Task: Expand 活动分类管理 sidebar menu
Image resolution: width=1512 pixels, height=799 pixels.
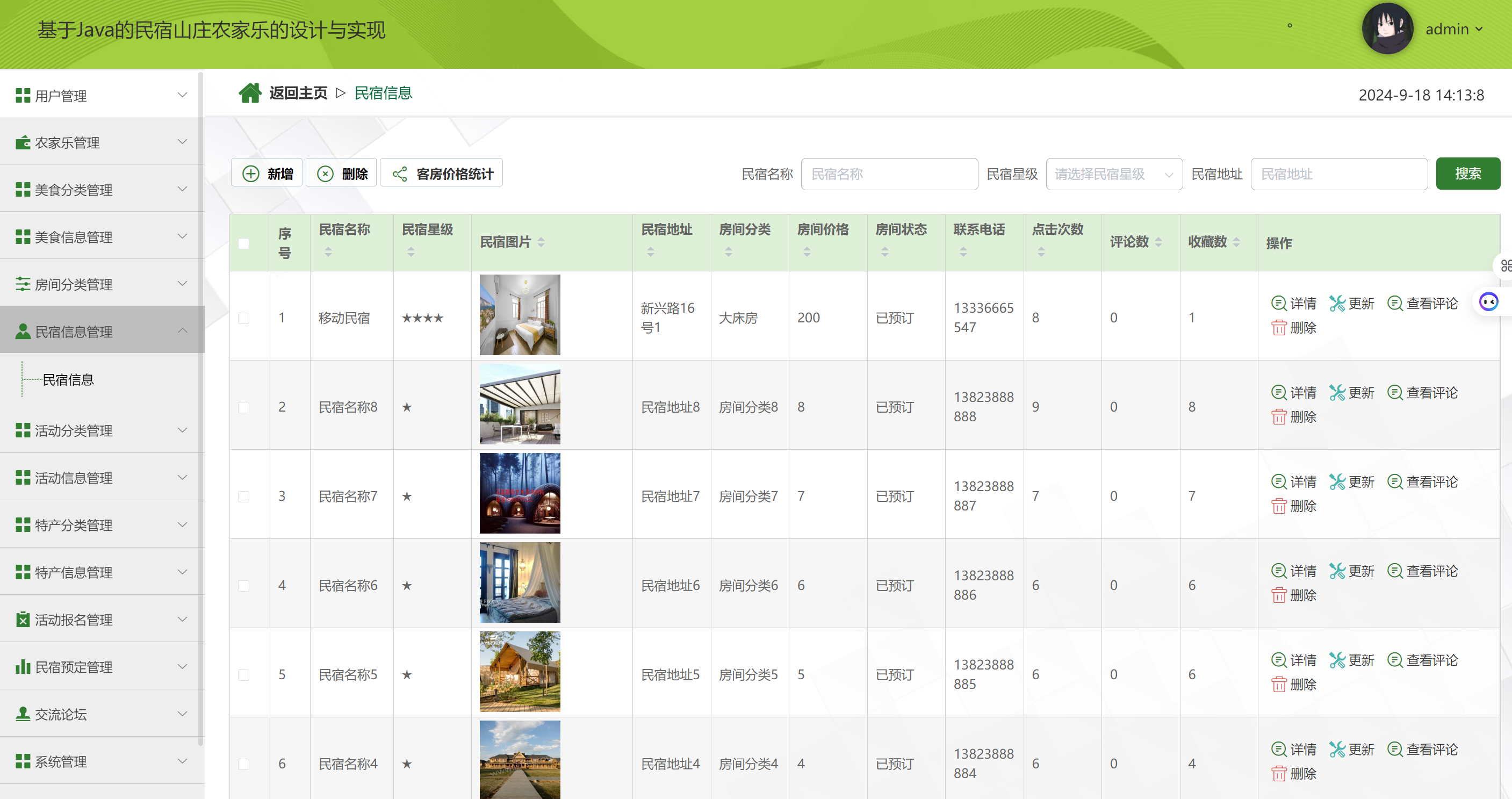Action: click(x=101, y=430)
